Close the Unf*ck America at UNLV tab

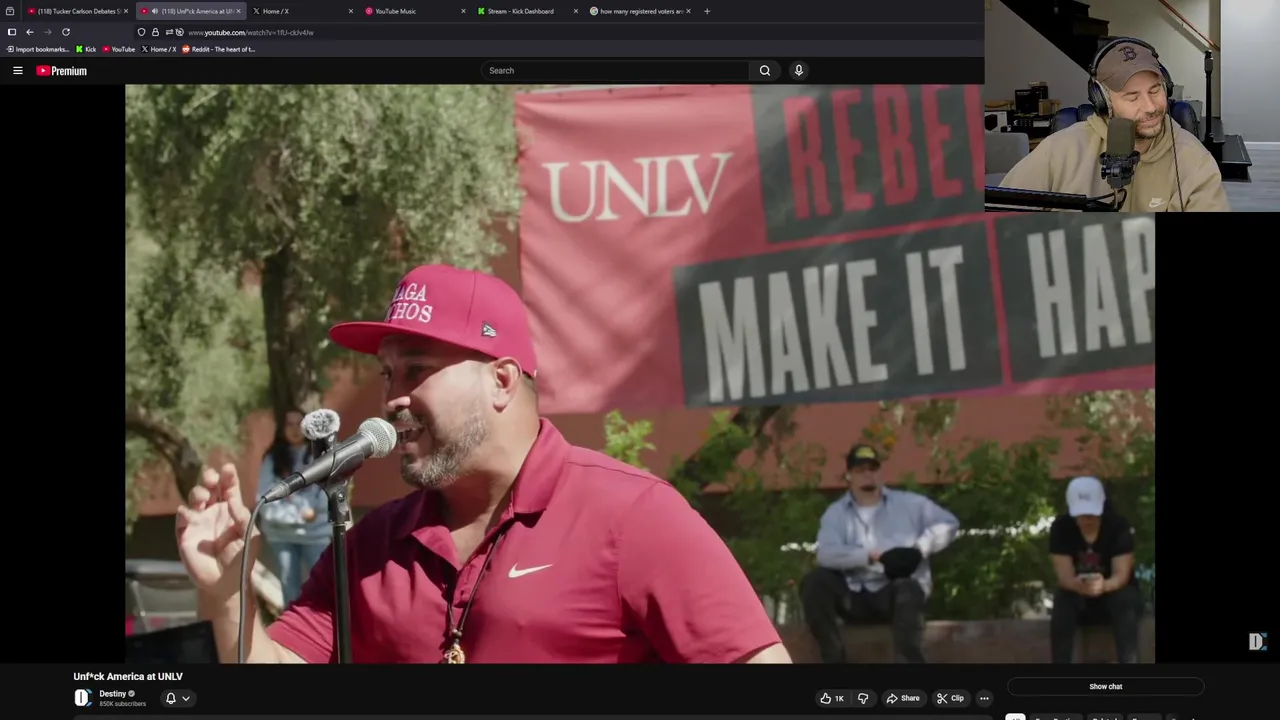(x=238, y=11)
